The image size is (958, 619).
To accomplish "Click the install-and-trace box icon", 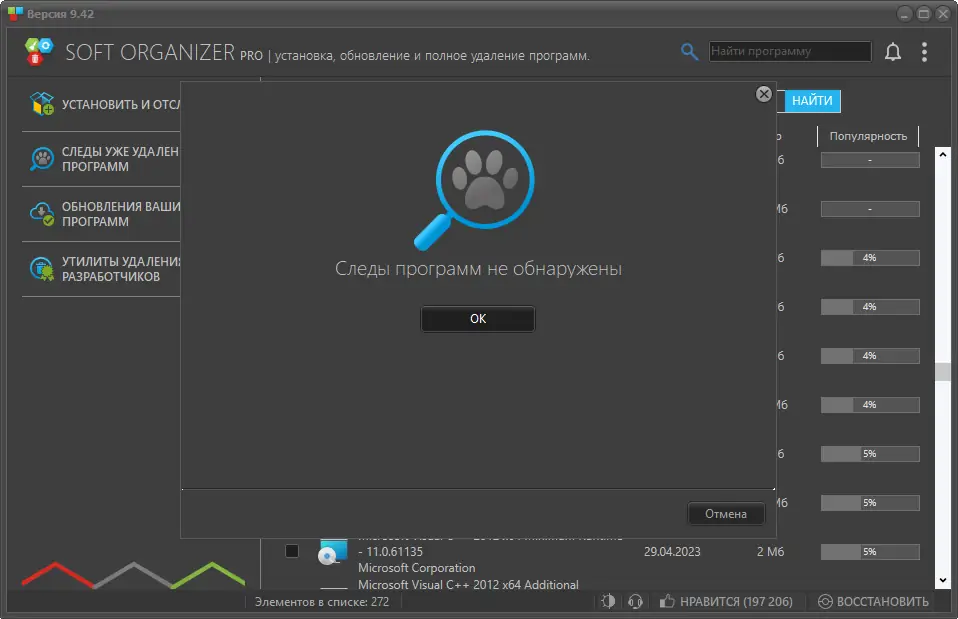I will 42,104.
